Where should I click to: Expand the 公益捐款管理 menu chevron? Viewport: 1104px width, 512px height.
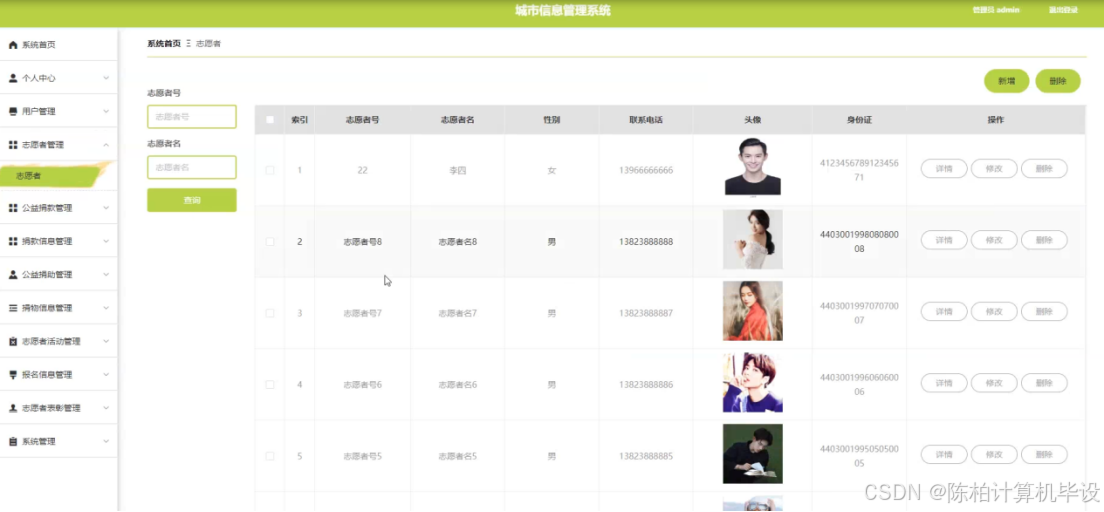(106, 208)
